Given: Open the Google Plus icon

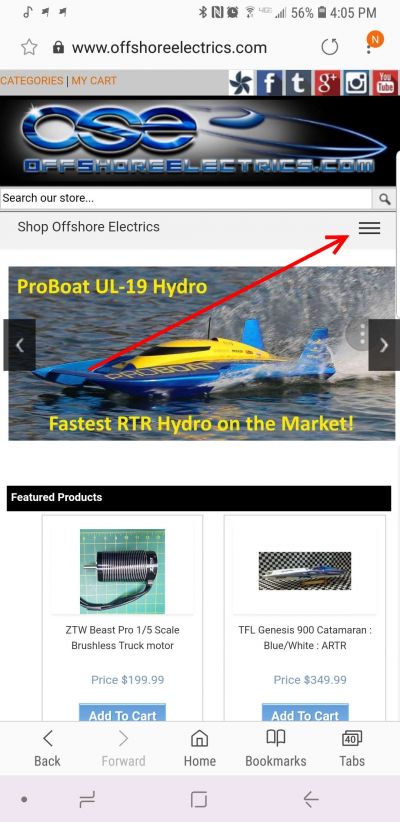Looking at the screenshot, I should (x=327, y=83).
